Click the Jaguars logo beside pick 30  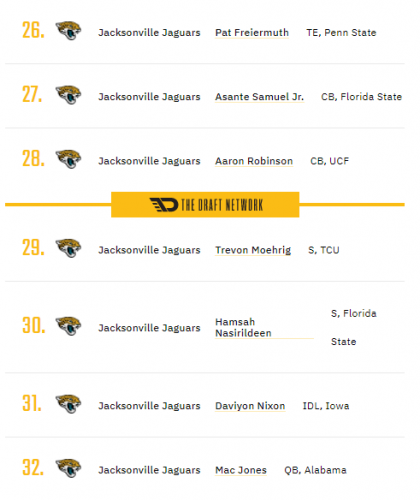pos(68,326)
